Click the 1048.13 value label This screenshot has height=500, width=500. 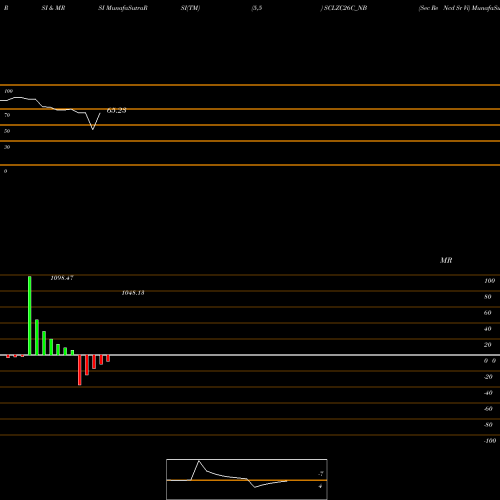pos(133,293)
